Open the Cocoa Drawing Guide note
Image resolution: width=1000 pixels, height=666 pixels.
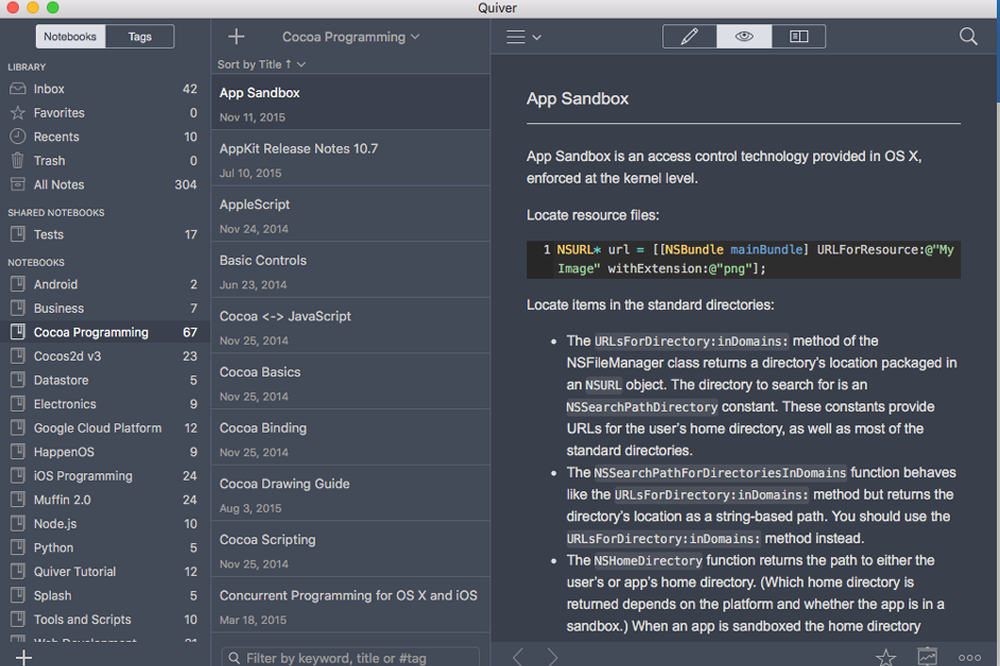coord(350,493)
